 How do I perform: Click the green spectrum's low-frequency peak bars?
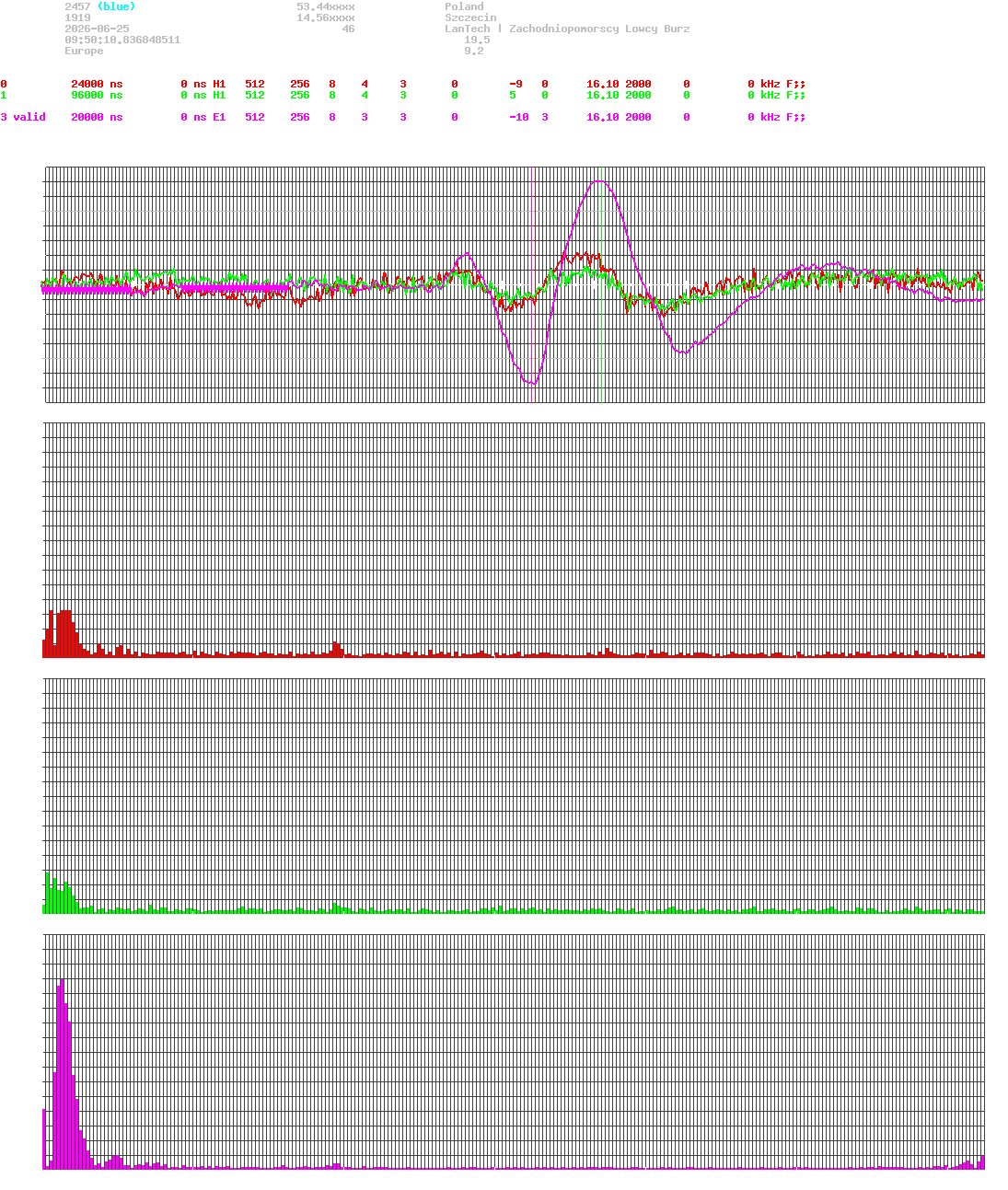(x=59, y=893)
